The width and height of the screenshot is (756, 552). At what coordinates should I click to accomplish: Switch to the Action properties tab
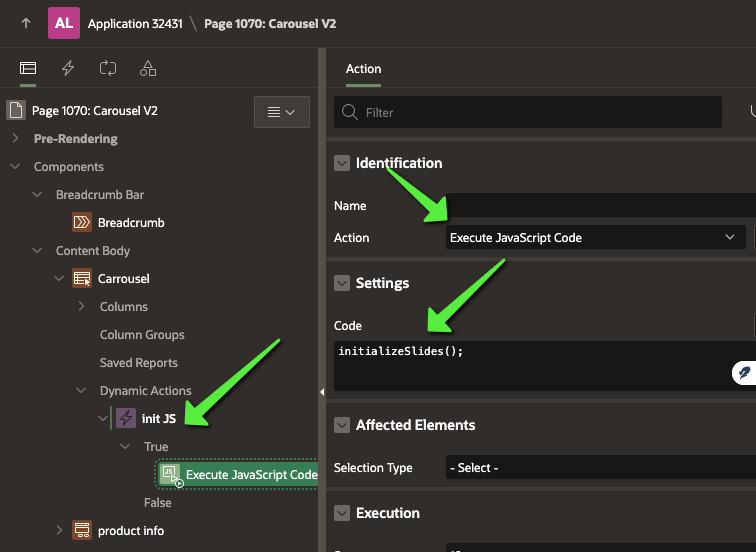(x=363, y=69)
